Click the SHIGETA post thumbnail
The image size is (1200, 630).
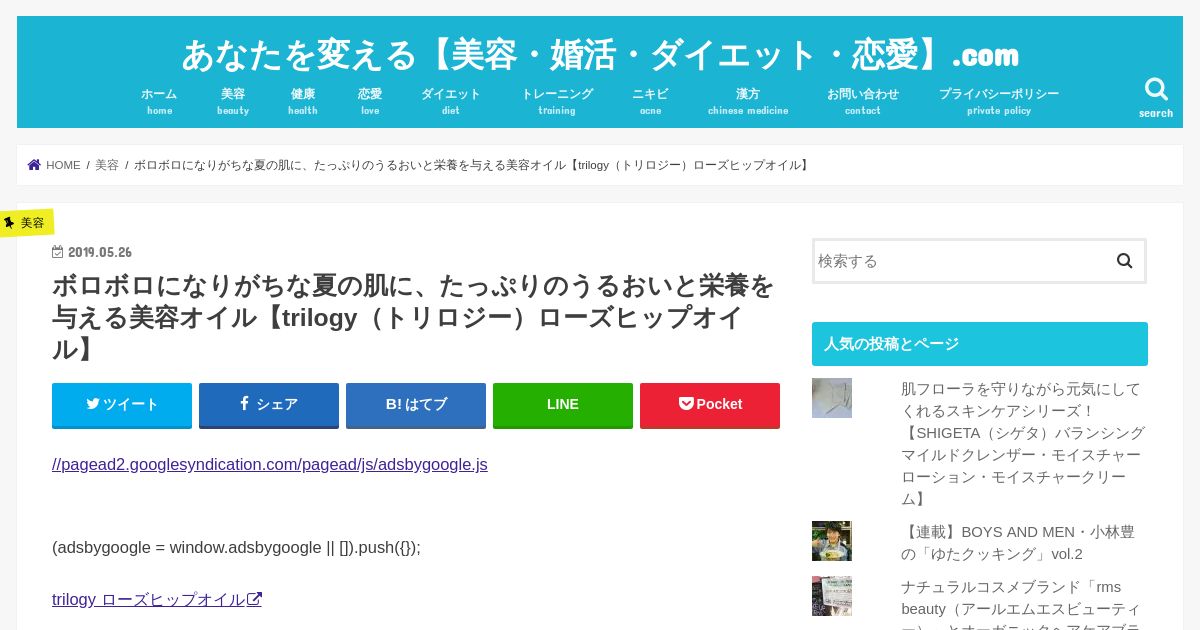click(x=832, y=398)
